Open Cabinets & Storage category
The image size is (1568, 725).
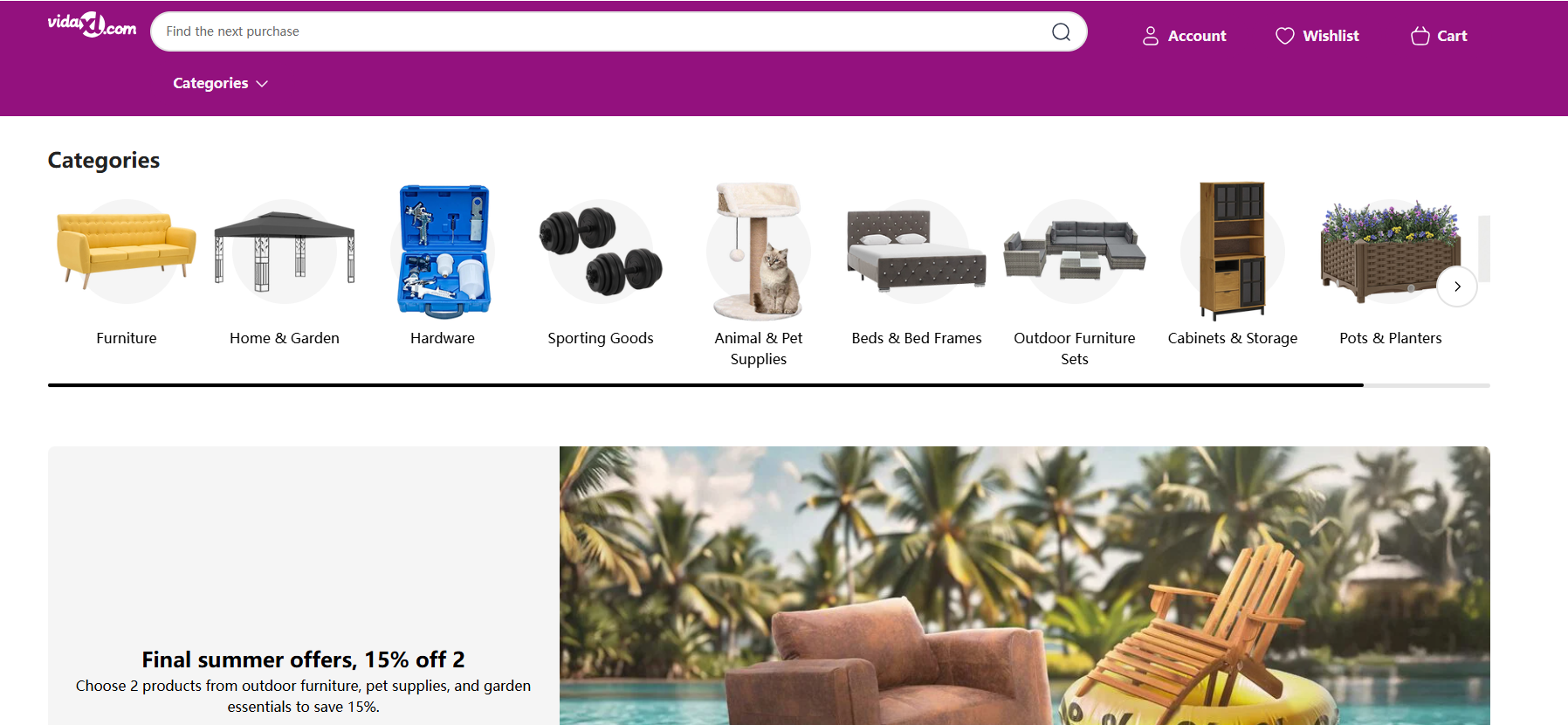pyautogui.click(x=1233, y=338)
